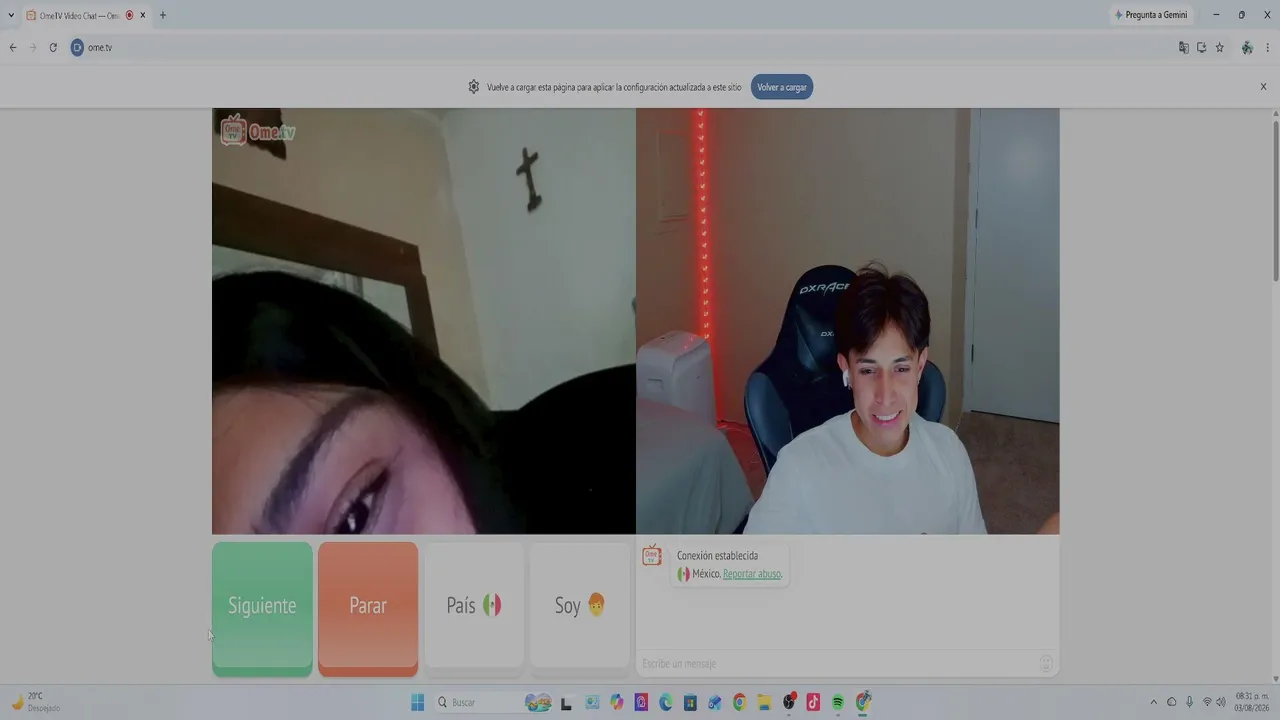
Task: Go back to the previous page
Action: coord(13,47)
